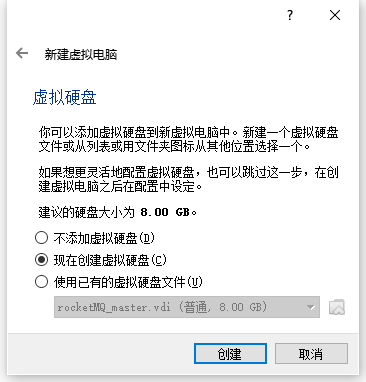Open the rocketMQ_master.vdi combo box
The width and height of the screenshot is (366, 382).
click(x=187, y=307)
